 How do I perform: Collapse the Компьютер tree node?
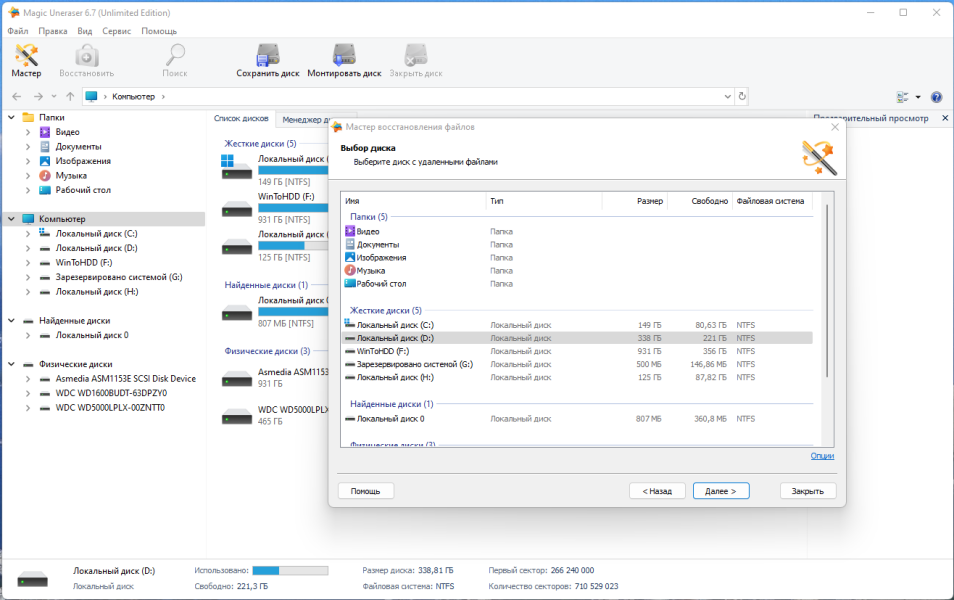pos(12,218)
